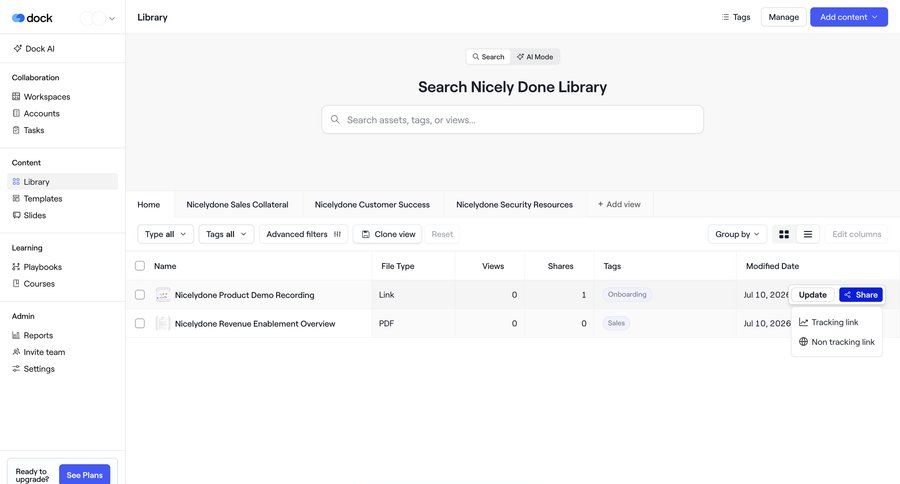Click the thumbnail icon for Product Demo Recording
This screenshot has height=484, width=900.
point(163,295)
